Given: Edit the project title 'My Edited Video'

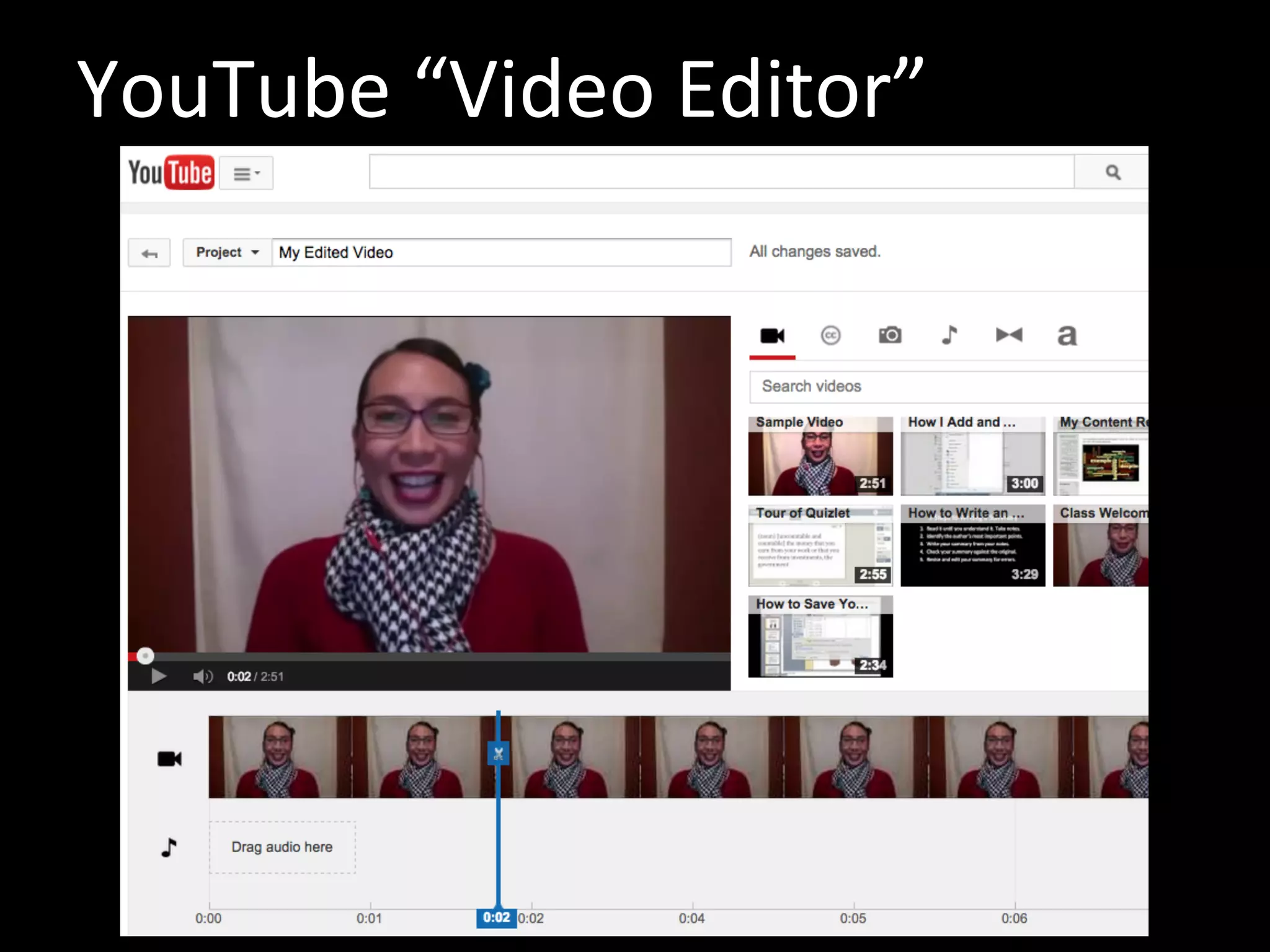Looking at the screenshot, I should pos(502,252).
